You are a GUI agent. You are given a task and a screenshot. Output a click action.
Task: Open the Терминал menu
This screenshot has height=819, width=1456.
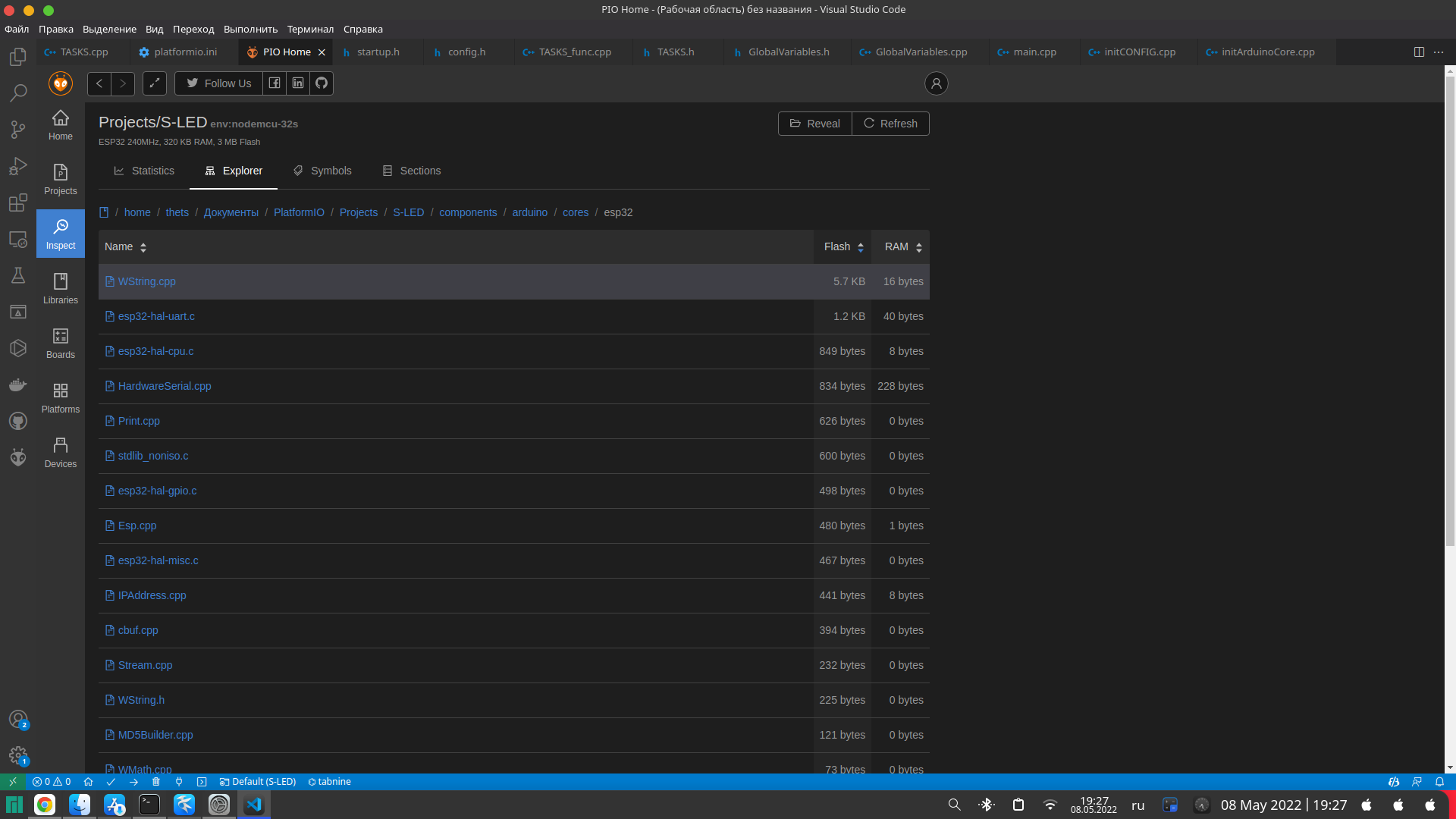pyautogui.click(x=310, y=29)
